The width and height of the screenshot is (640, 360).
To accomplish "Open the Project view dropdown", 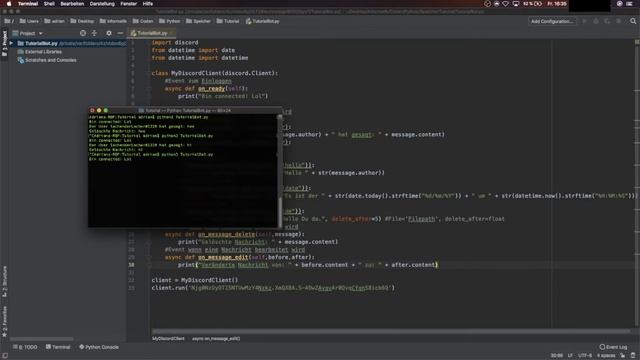I will [x=28, y=33].
